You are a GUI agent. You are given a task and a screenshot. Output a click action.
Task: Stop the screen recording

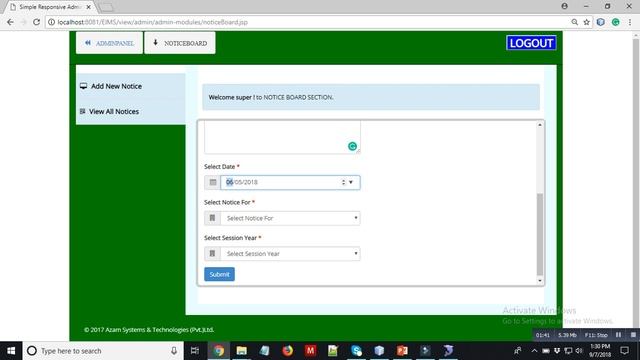(633, 335)
